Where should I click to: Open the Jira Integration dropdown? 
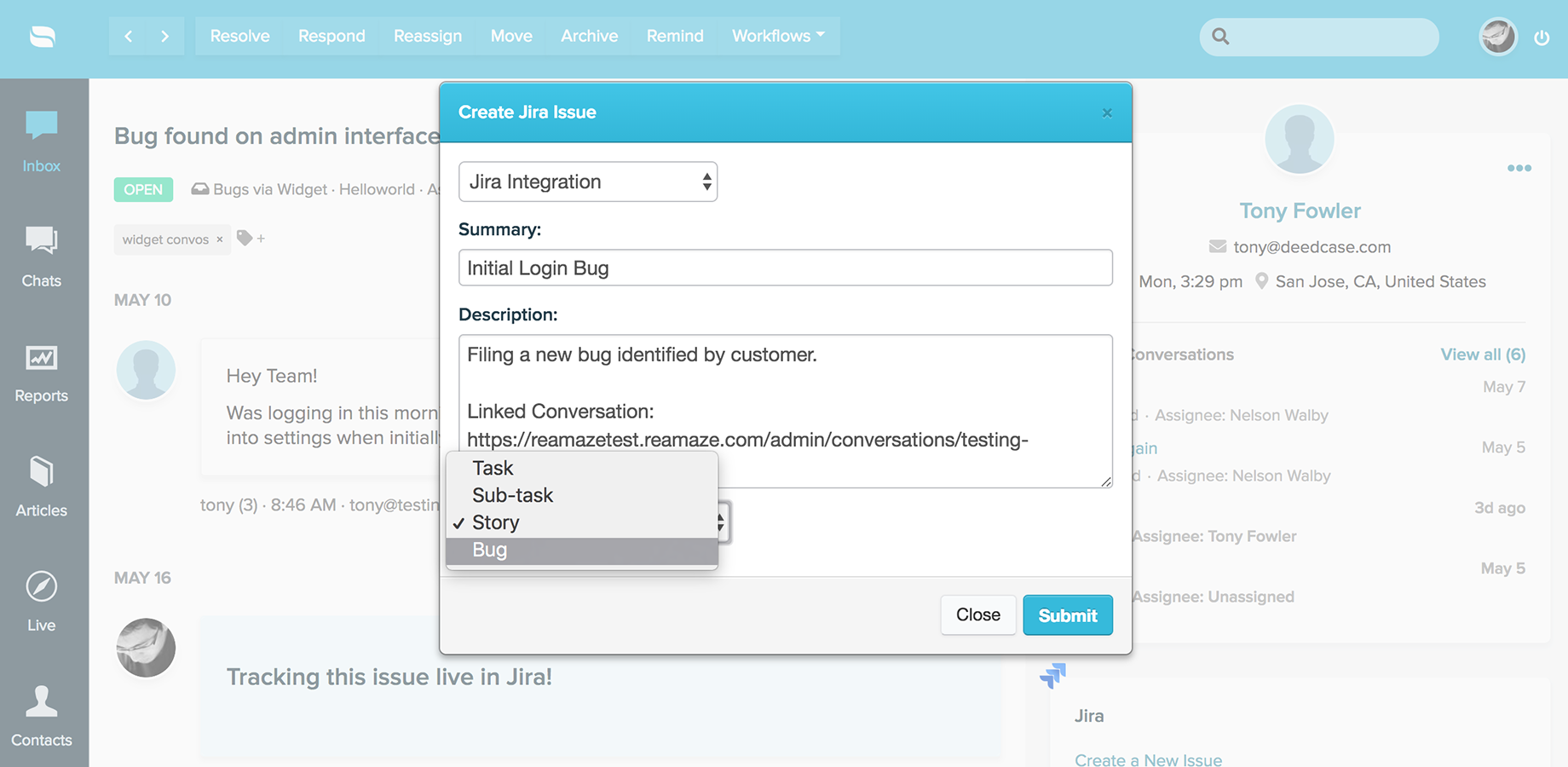pyautogui.click(x=588, y=182)
